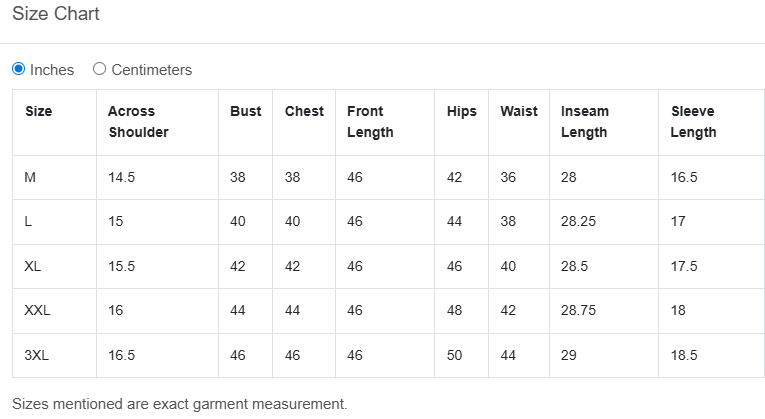Click the 3XL size row label
The image size is (765, 419).
[37, 355]
